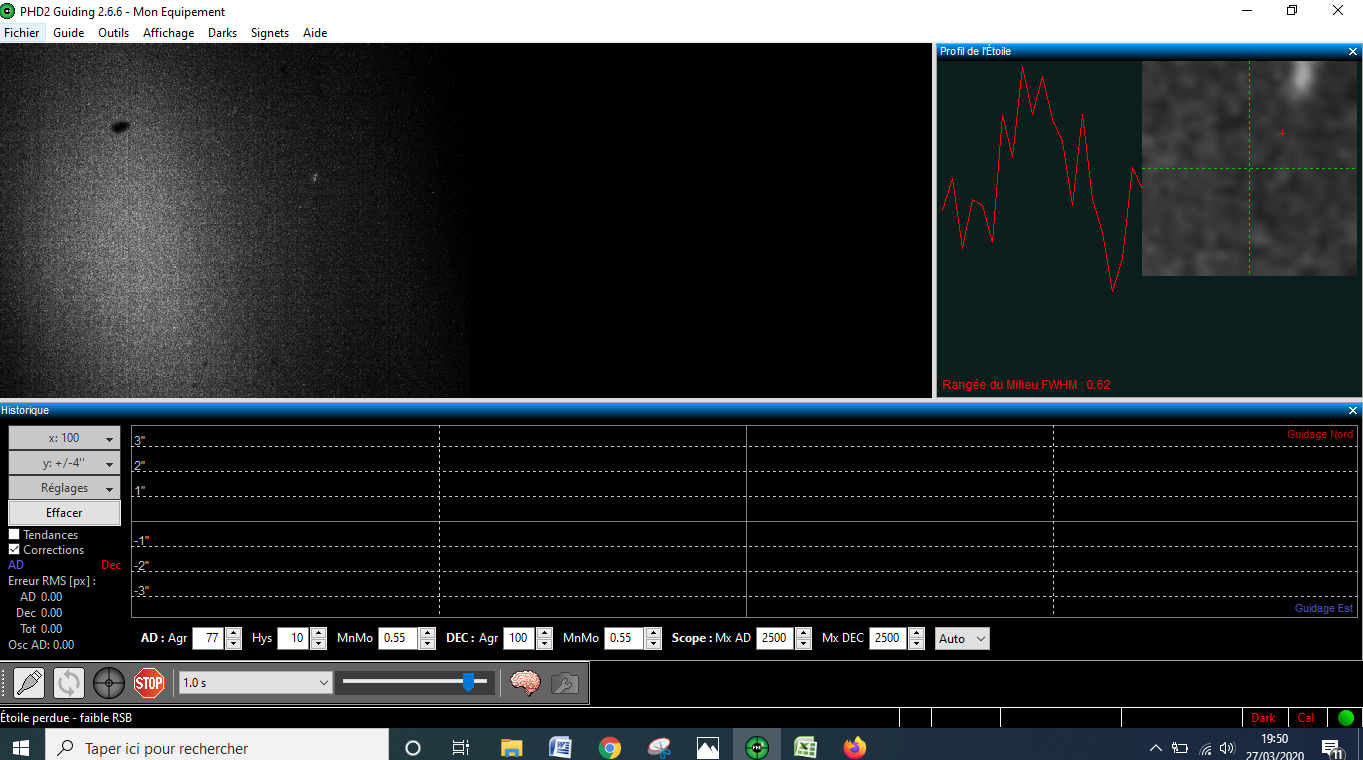This screenshot has height=760, width=1363.
Task: Click the Mx DEC value field
Action: point(889,638)
